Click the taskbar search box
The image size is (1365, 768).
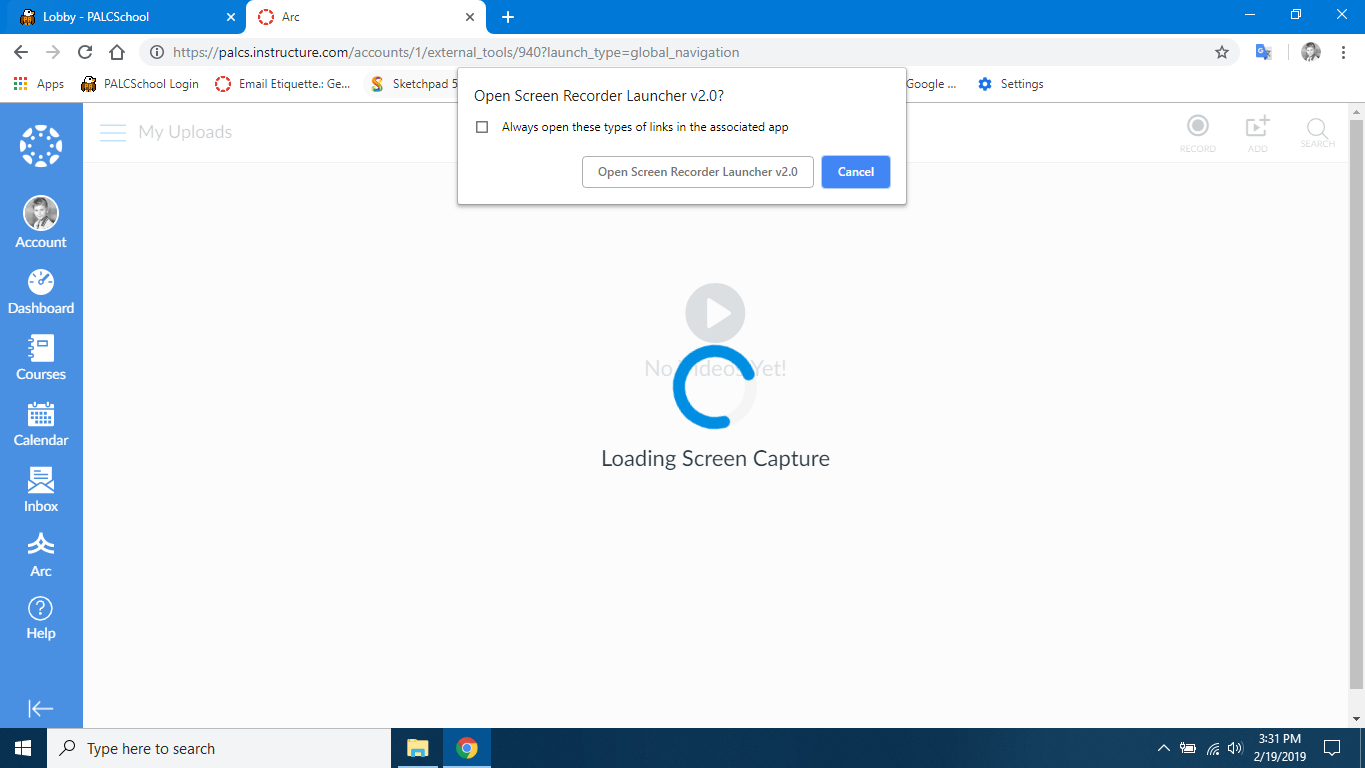[x=219, y=748]
